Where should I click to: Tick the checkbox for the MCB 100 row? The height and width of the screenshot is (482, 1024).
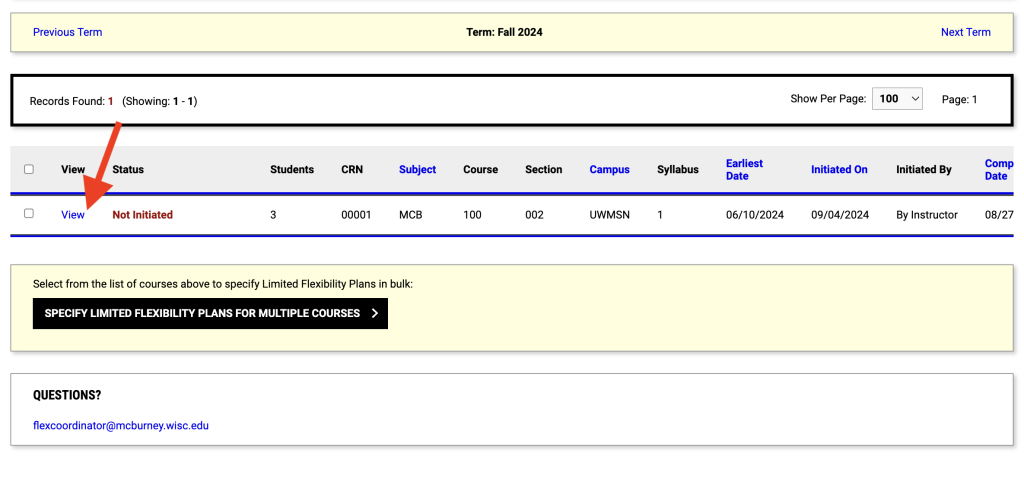(29, 213)
